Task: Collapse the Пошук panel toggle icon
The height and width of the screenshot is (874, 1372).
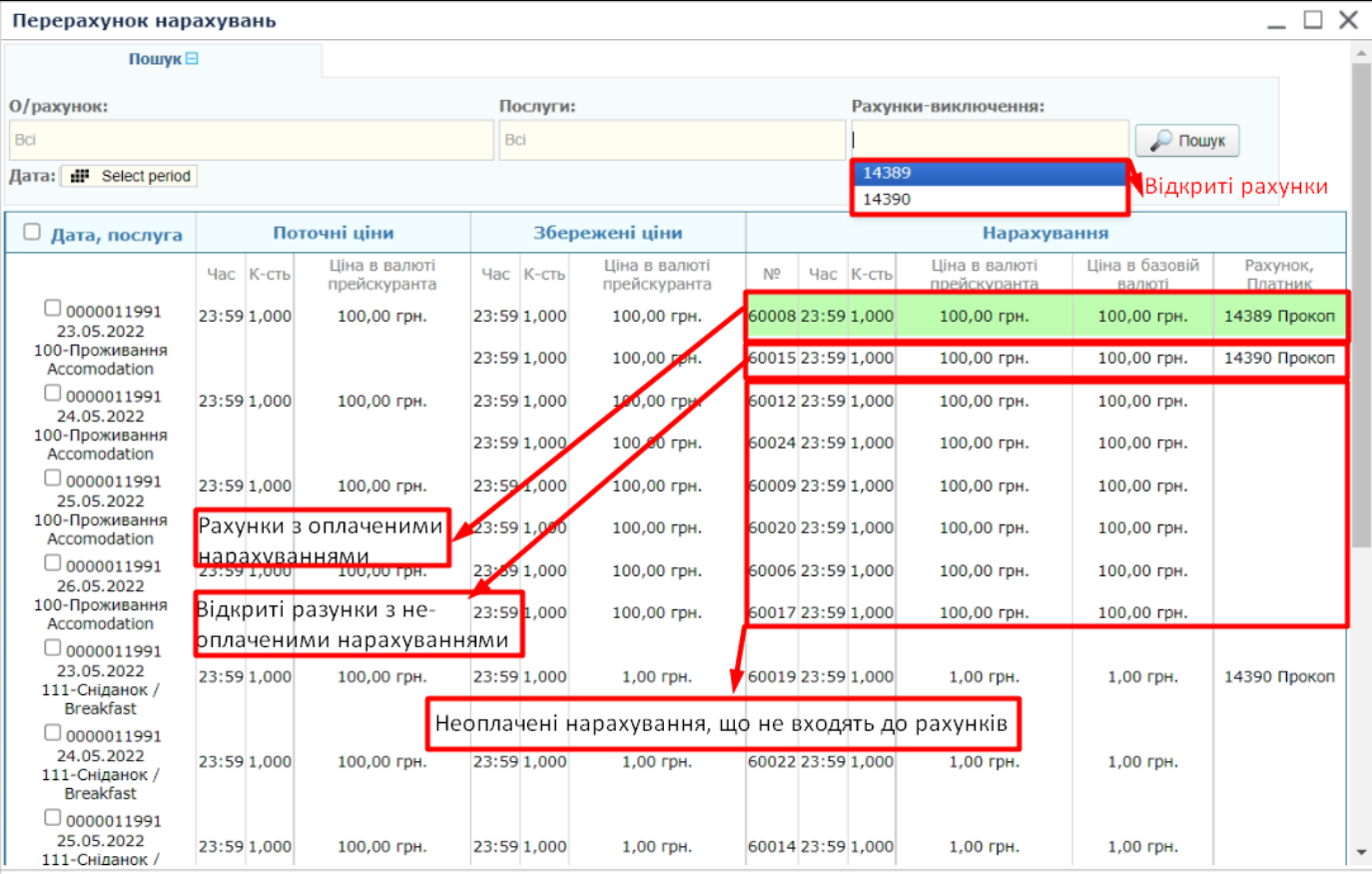Action: tap(192, 59)
